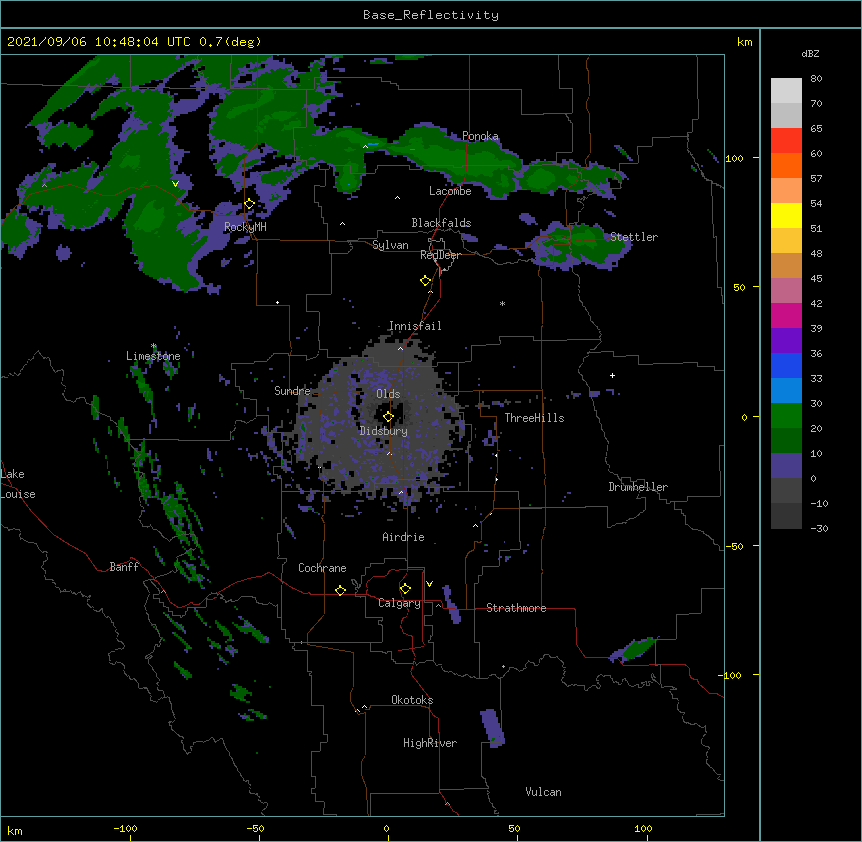Click the yellow diamond marker below Cochrane

click(x=340, y=590)
